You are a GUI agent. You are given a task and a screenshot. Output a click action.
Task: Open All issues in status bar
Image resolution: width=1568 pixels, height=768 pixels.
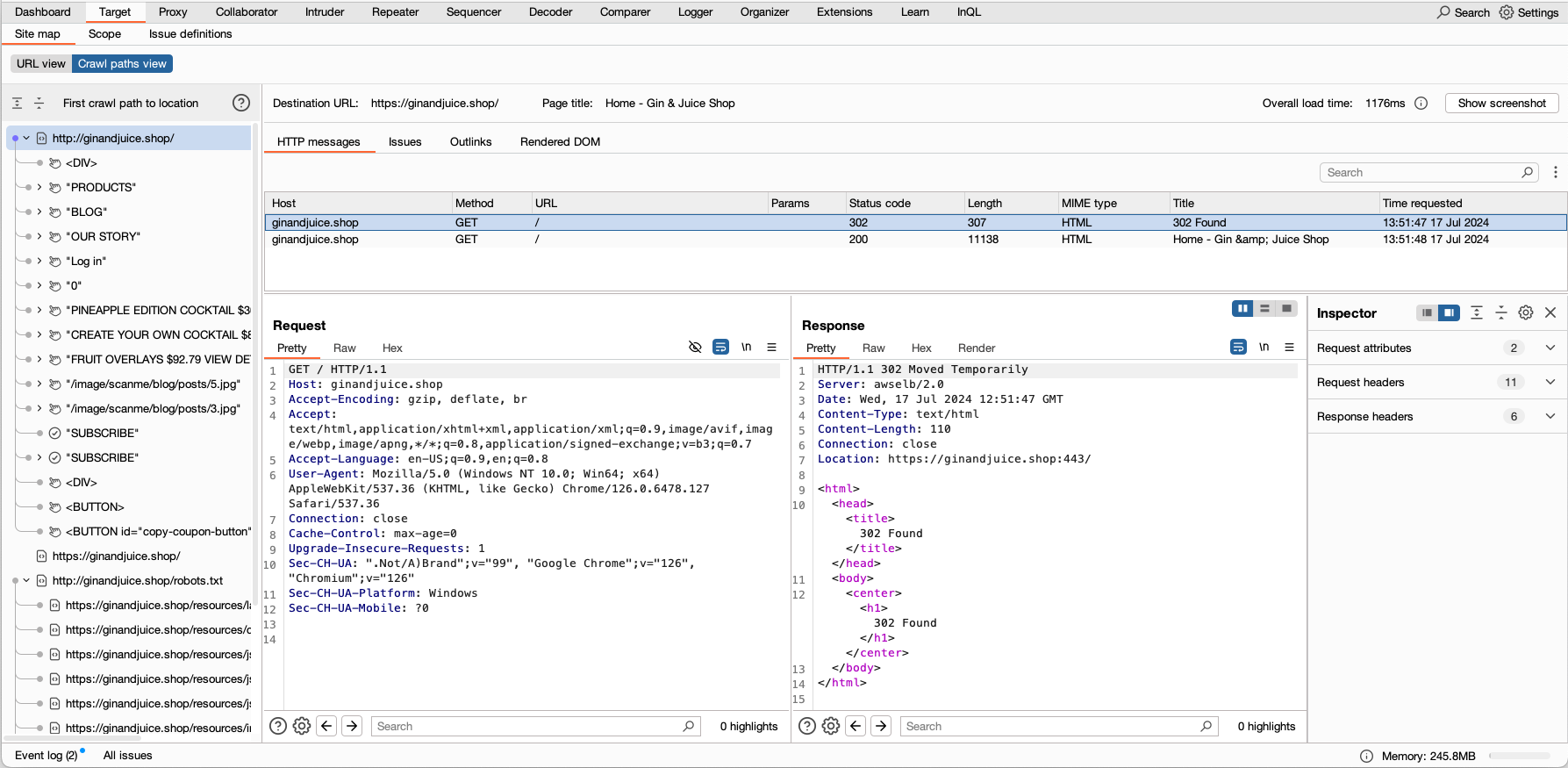[x=127, y=755]
